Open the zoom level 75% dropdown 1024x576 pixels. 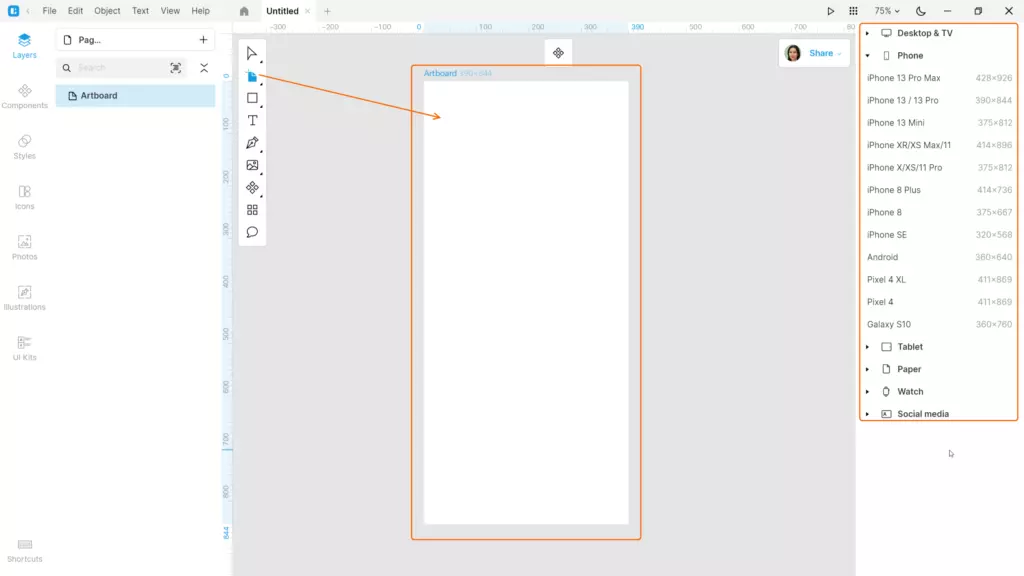click(x=887, y=11)
